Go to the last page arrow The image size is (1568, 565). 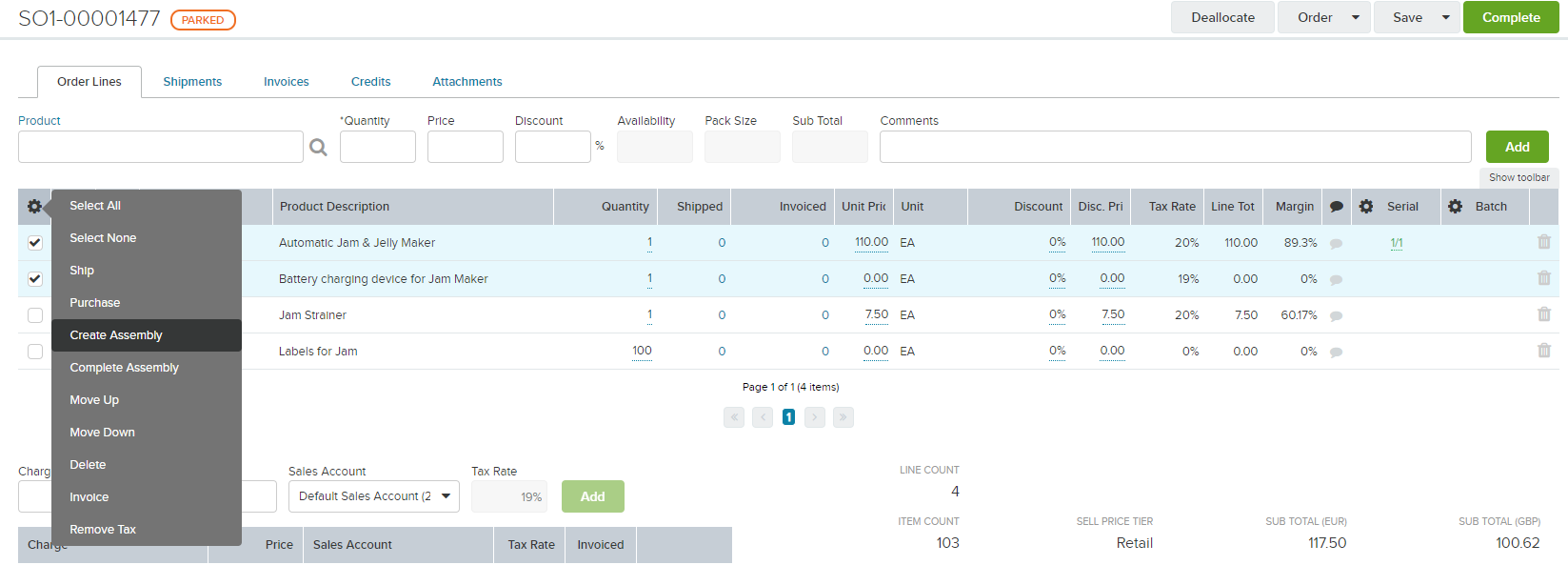pyautogui.click(x=843, y=417)
